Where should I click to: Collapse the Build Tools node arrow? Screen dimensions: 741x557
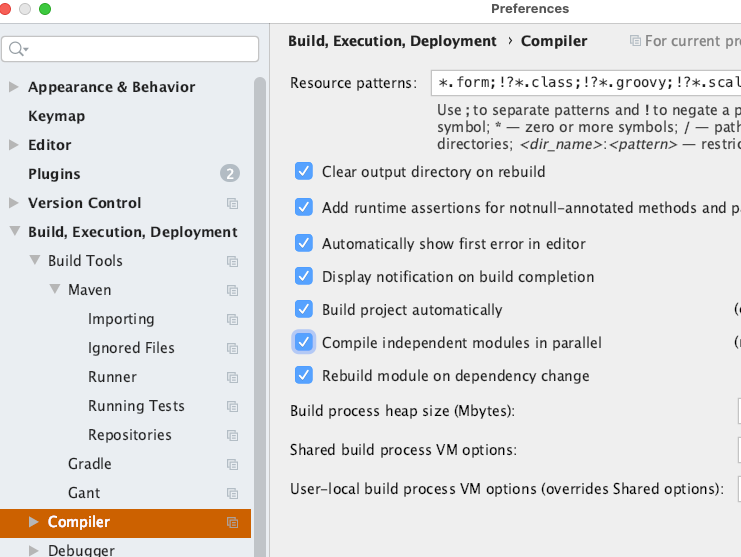[34, 260]
